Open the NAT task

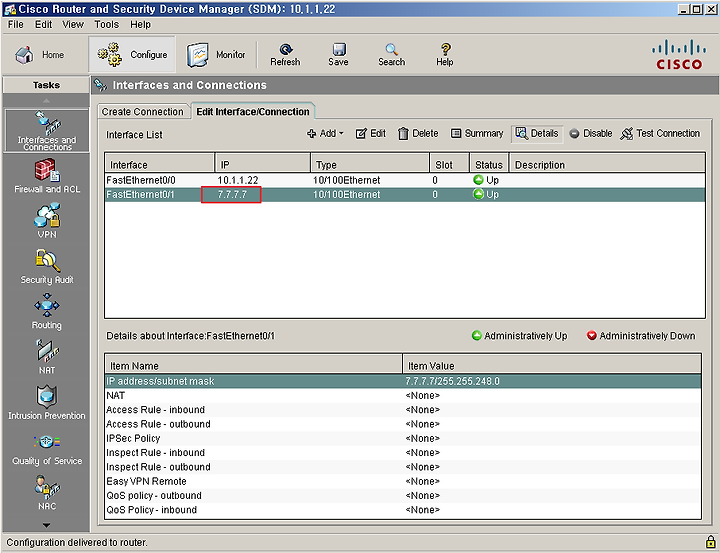47,357
